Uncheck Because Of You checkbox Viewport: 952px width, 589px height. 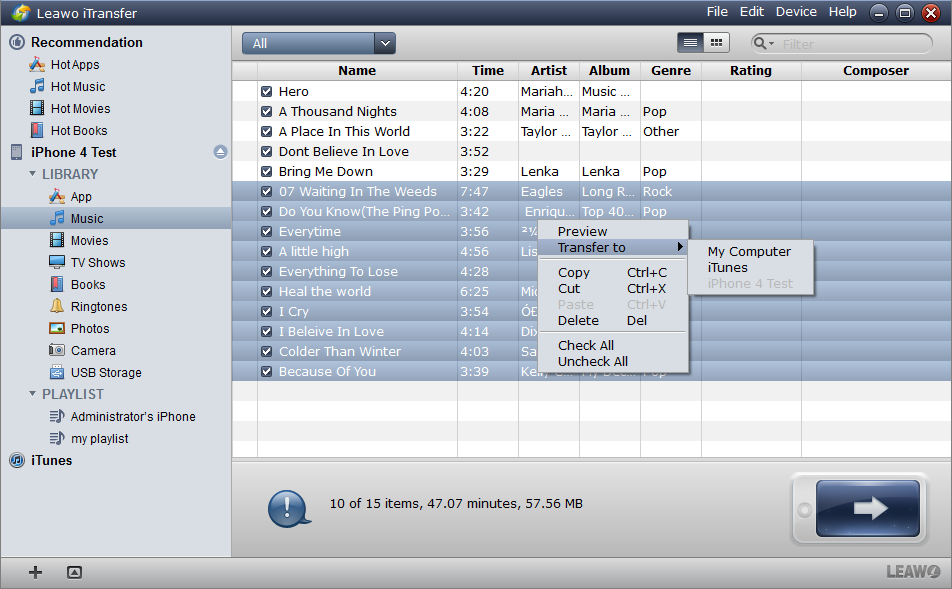267,372
